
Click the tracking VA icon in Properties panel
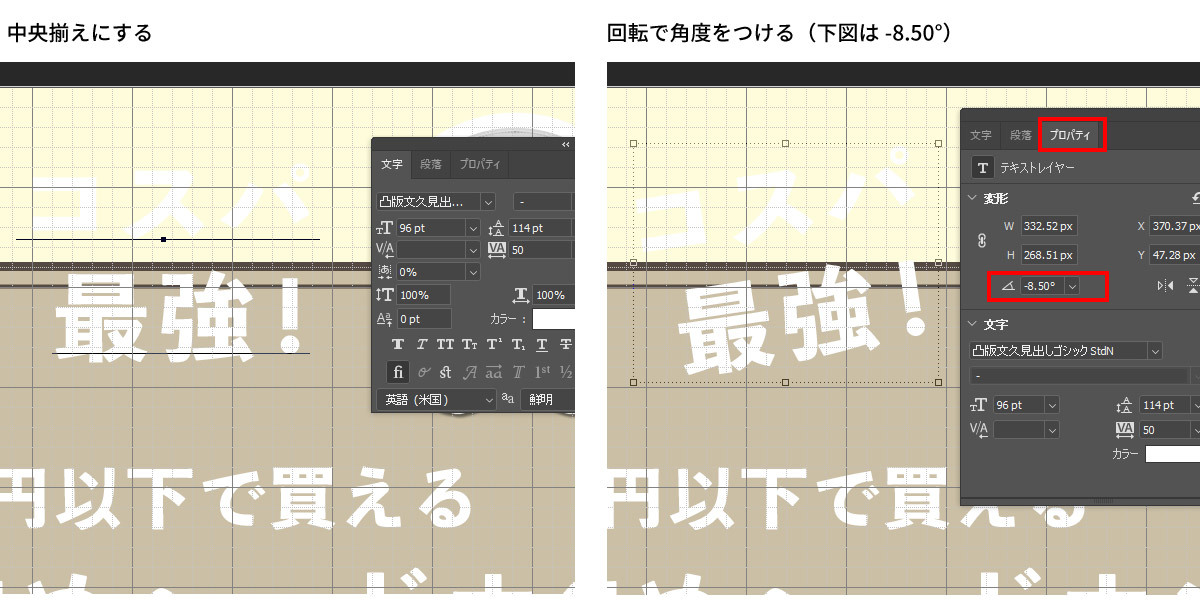[1125, 429]
